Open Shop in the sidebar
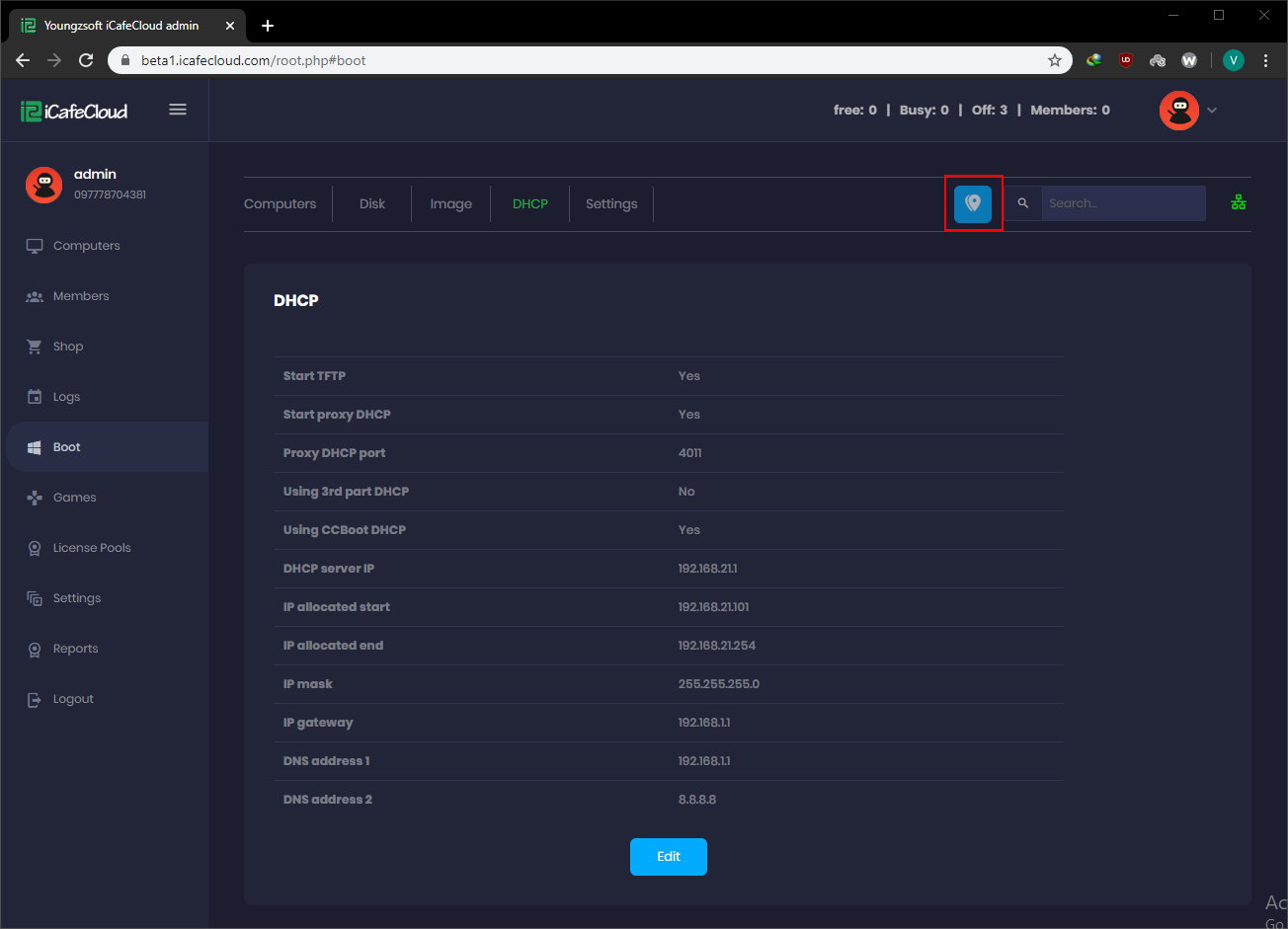1288x929 pixels. tap(68, 347)
